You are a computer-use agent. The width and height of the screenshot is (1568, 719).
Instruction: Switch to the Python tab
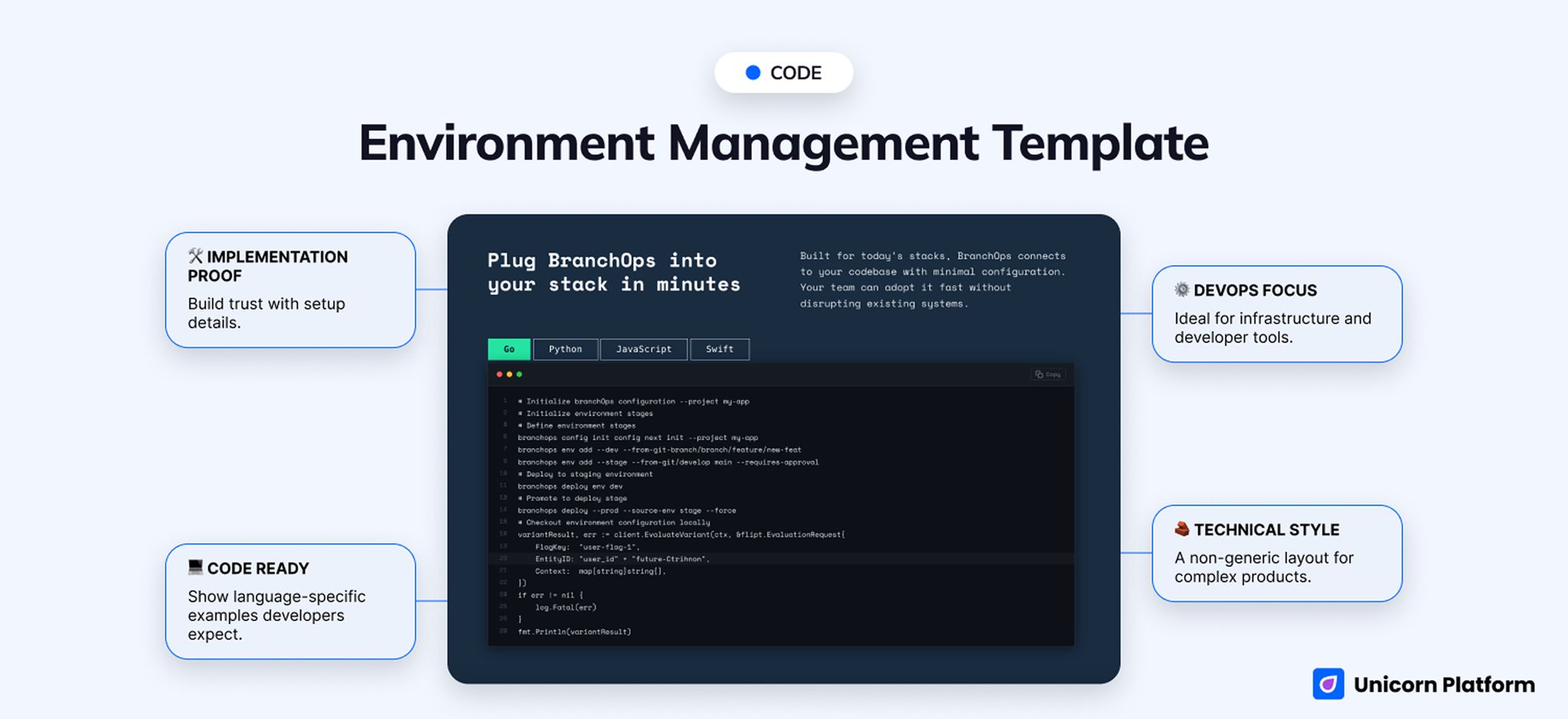(565, 349)
